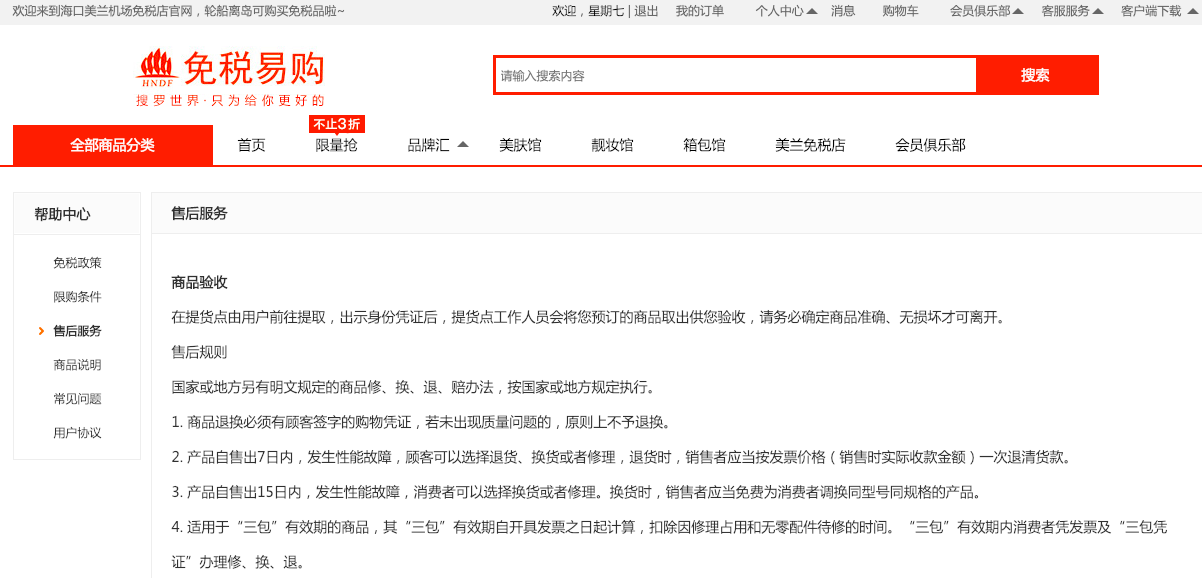Open the 我的订单 link
The width and height of the screenshot is (1202, 578).
(x=699, y=11)
